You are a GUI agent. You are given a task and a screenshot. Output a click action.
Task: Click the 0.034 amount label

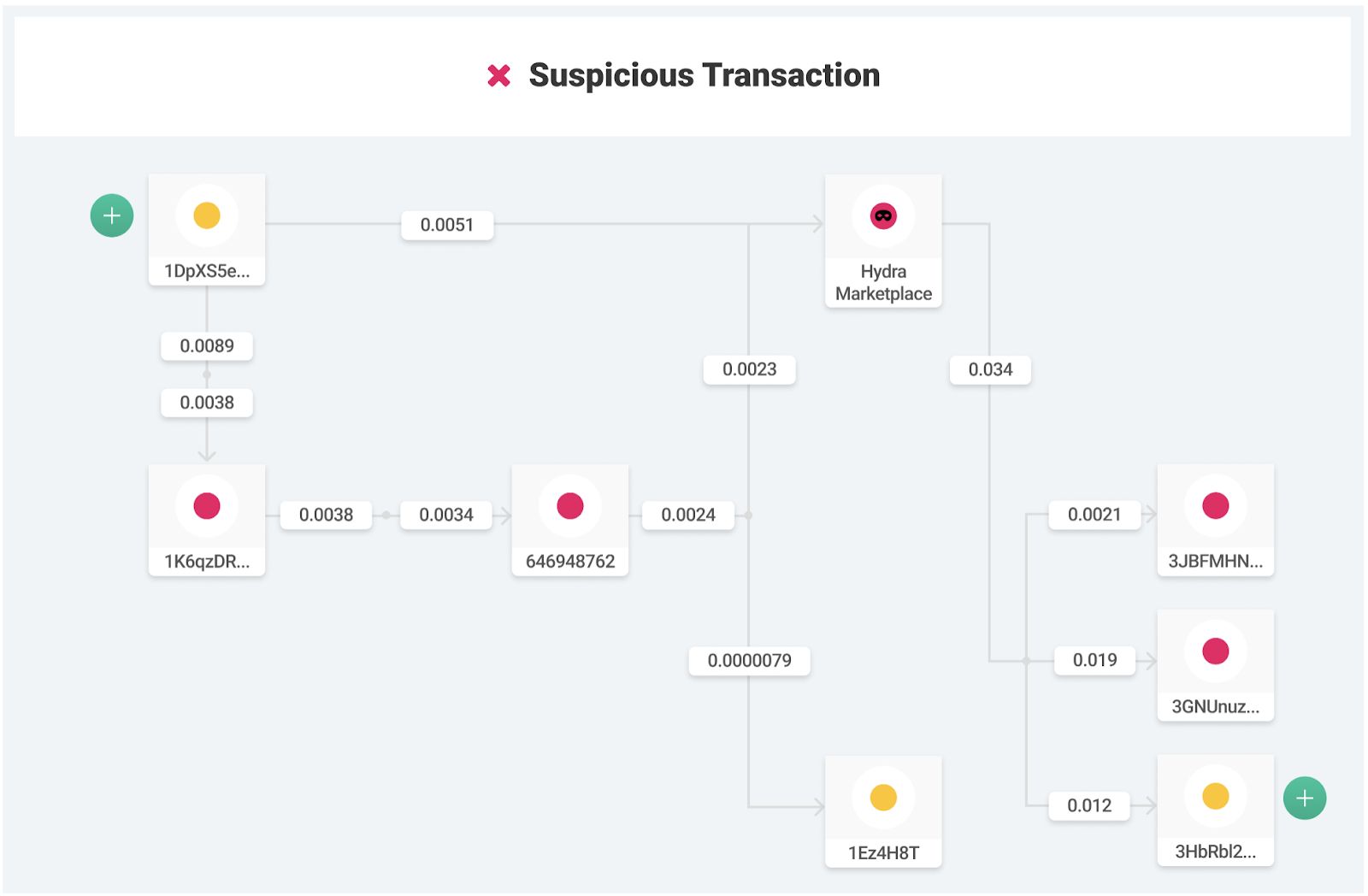point(990,370)
